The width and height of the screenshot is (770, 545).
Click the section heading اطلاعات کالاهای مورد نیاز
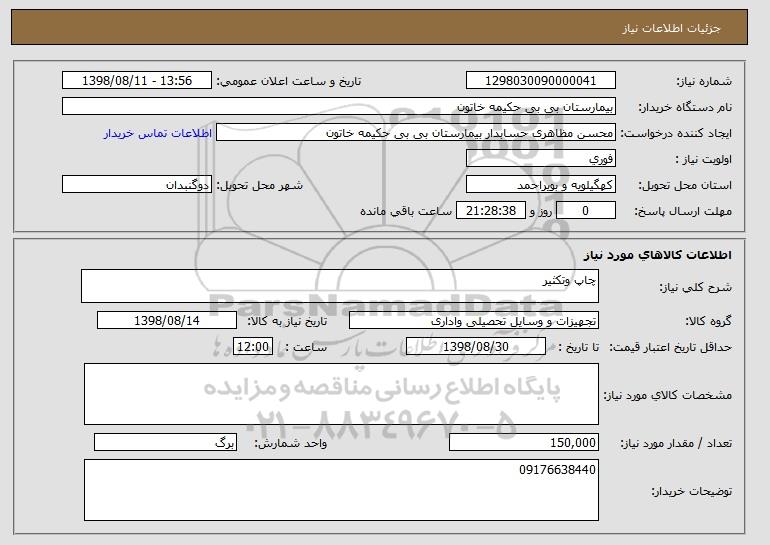pyautogui.click(x=658, y=255)
